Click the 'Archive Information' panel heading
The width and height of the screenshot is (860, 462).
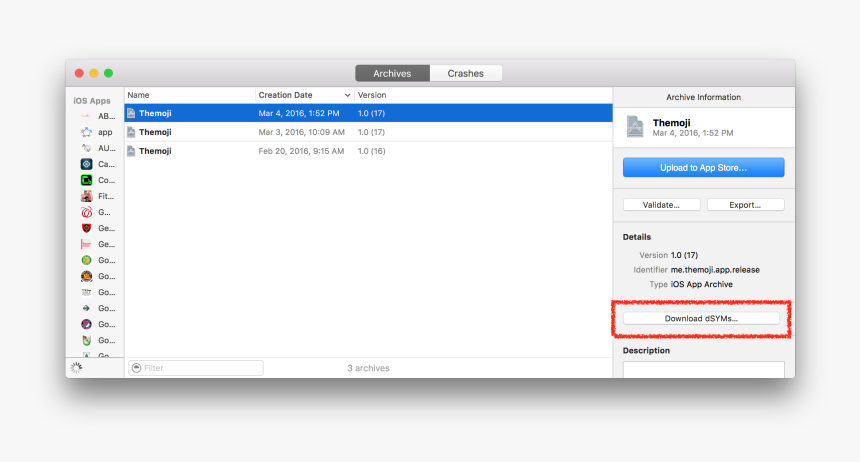click(x=703, y=97)
